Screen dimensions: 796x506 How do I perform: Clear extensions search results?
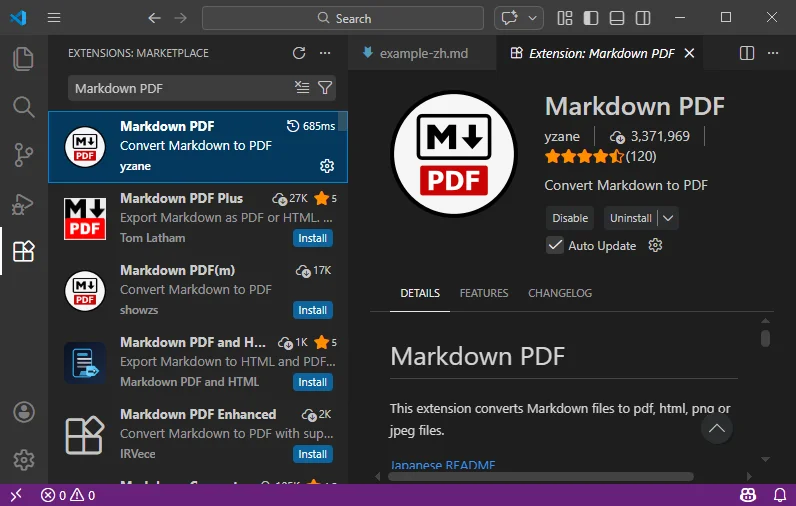coord(302,88)
